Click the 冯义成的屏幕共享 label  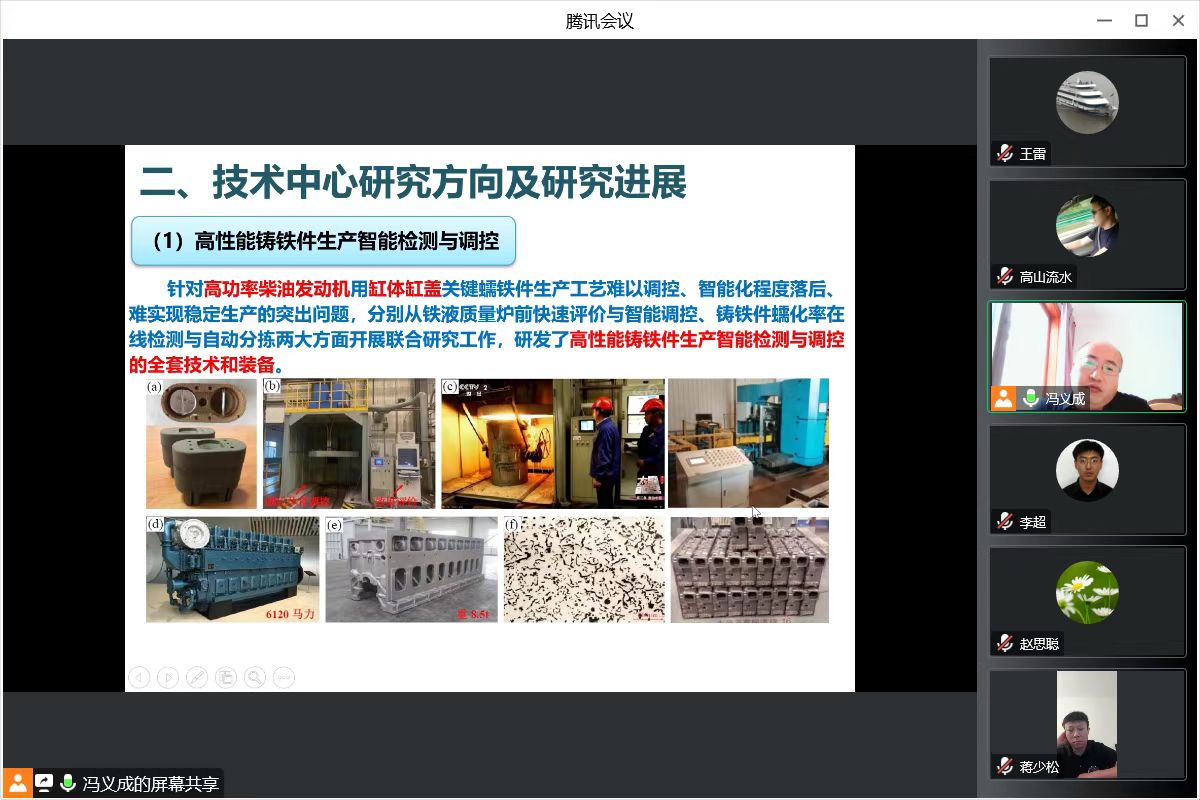coord(151,784)
